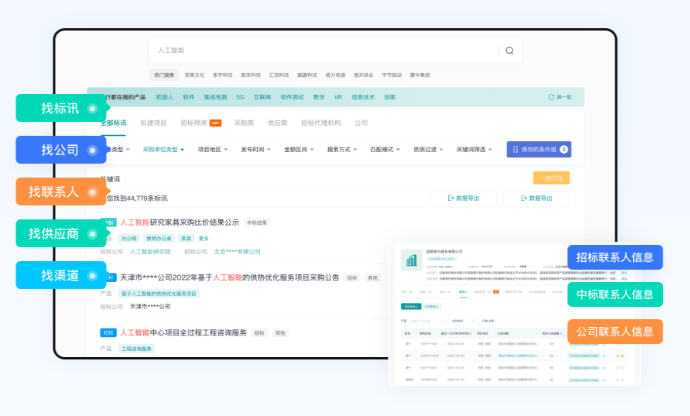Click the 保存的条件组 button

[539, 149]
